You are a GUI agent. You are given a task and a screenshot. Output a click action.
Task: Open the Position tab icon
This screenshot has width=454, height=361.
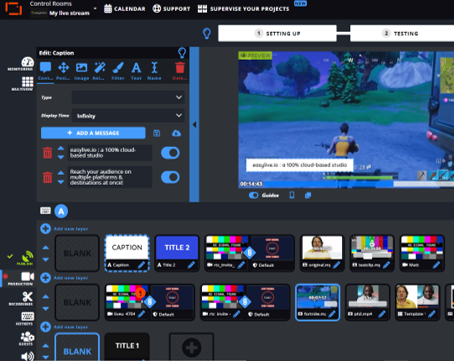(x=63, y=68)
